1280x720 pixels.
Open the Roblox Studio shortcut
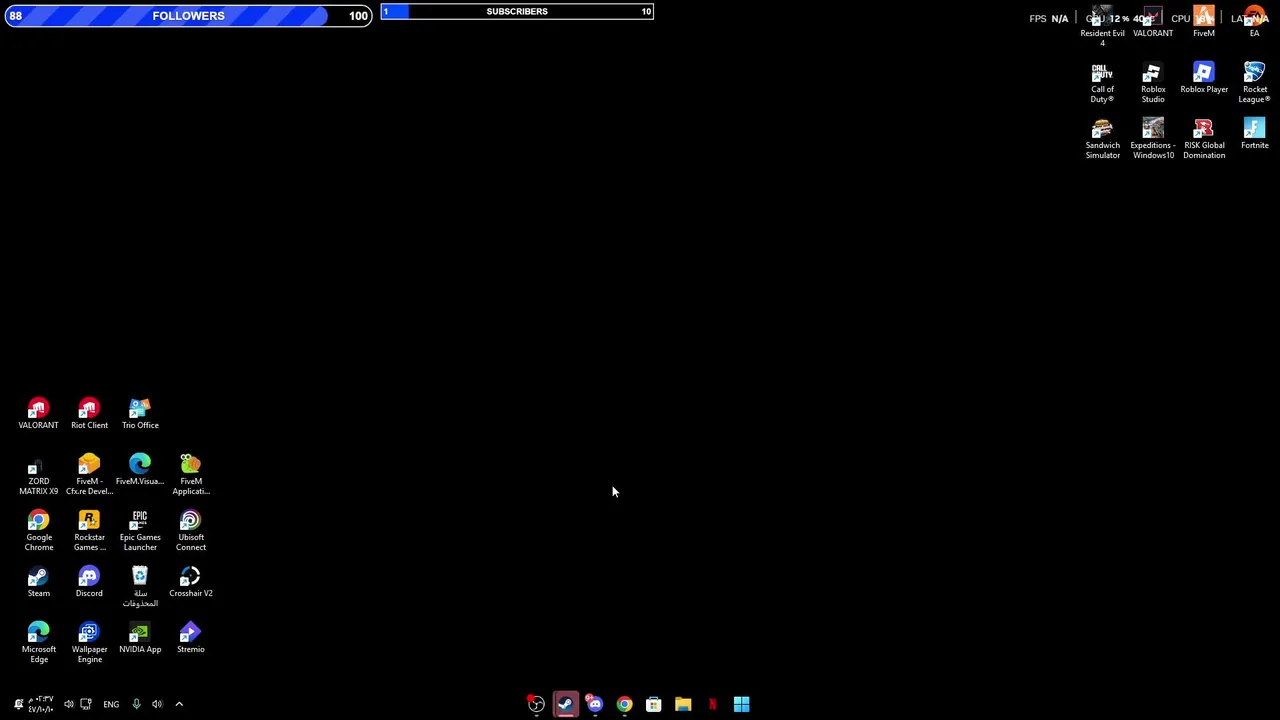(x=1153, y=83)
